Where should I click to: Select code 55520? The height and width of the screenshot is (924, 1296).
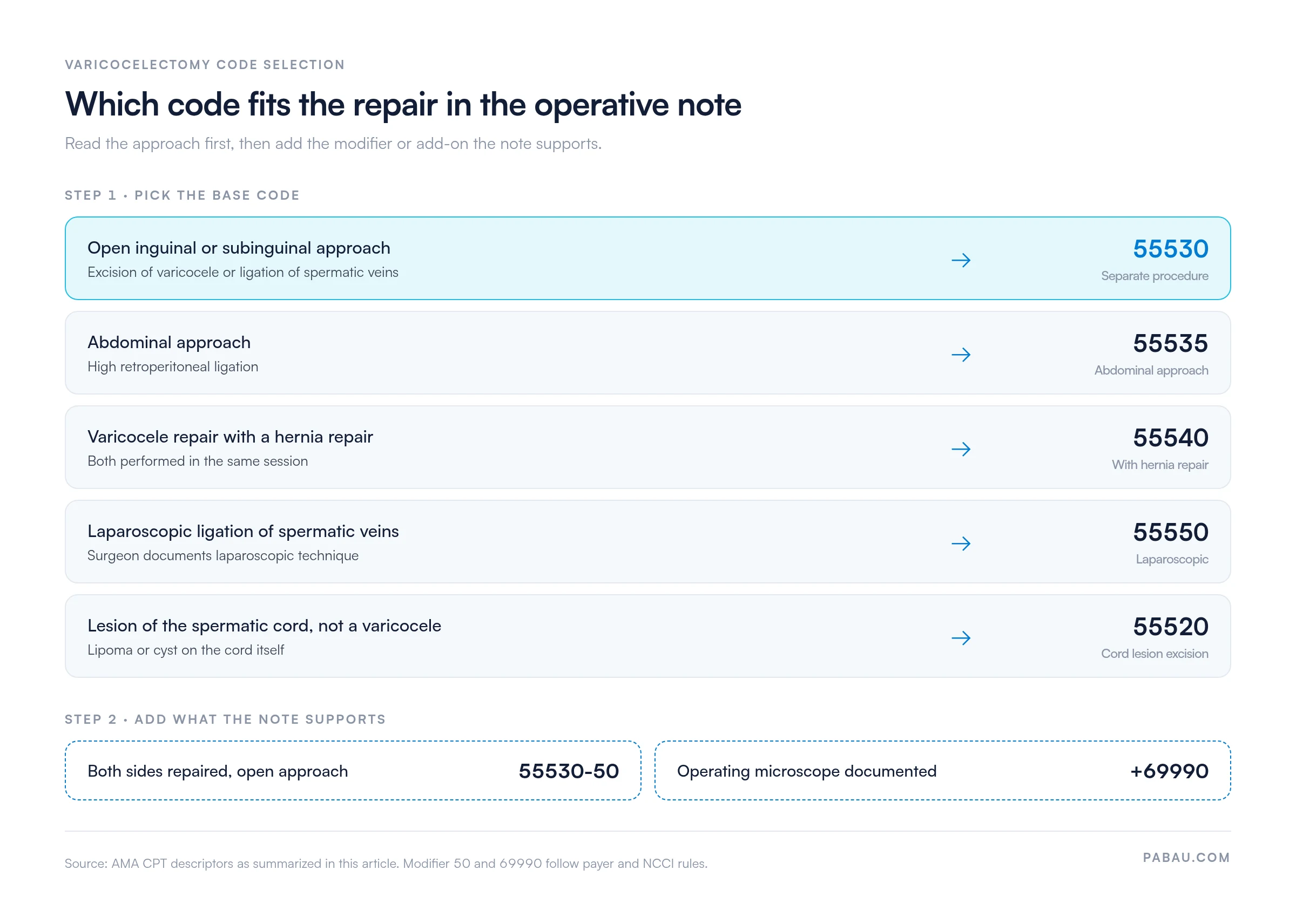pos(1170,627)
